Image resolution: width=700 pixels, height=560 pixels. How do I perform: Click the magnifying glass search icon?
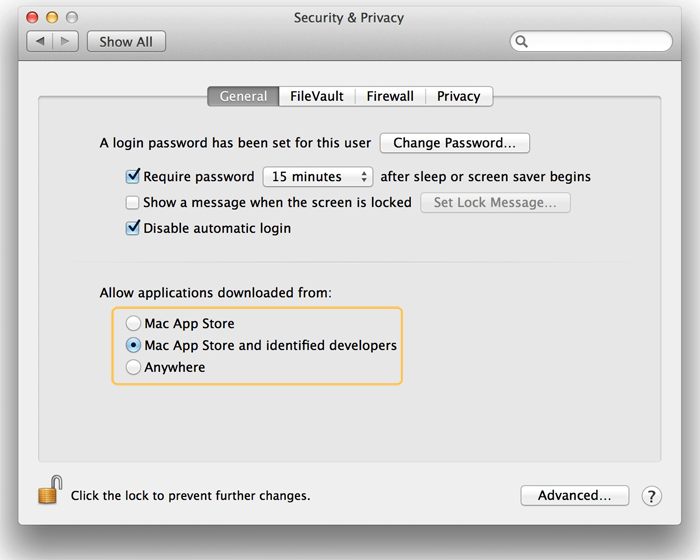click(521, 42)
